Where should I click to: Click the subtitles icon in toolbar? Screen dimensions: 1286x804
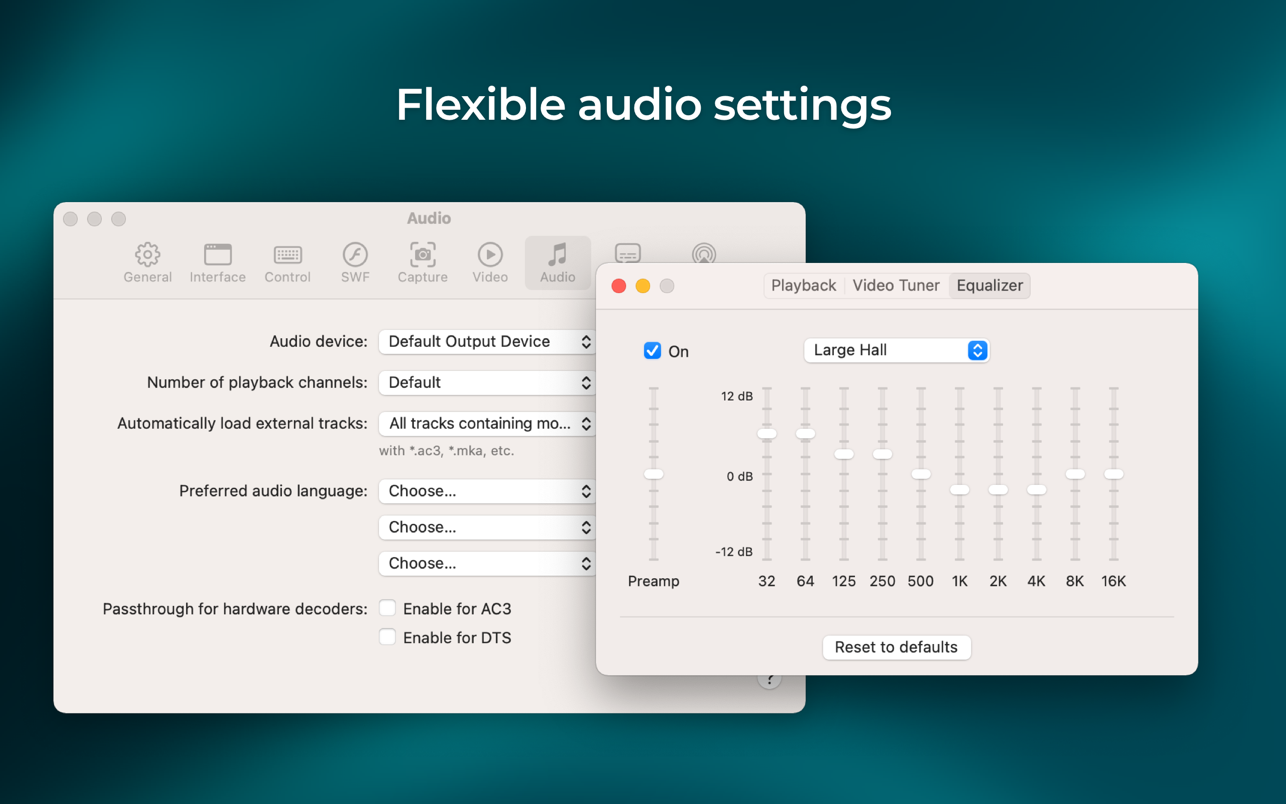pyautogui.click(x=628, y=253)
